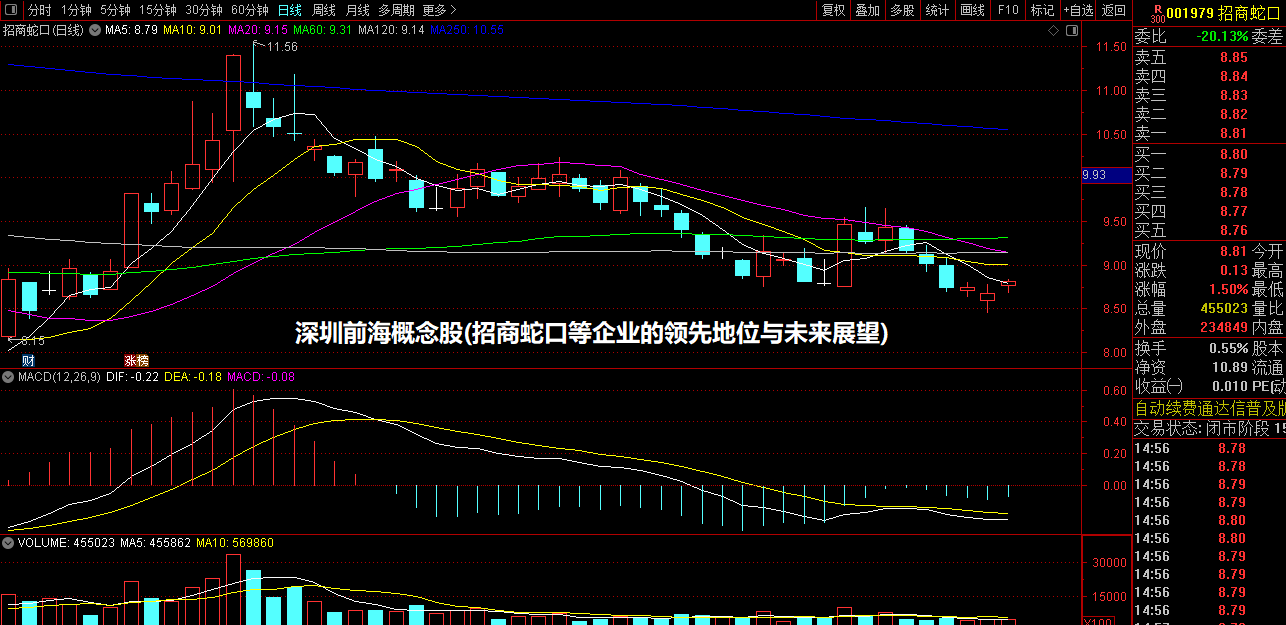This screenshot has height=625, width=1286.
Task: Click MA250: 10.55 indicator label
Action: [467, 30]
